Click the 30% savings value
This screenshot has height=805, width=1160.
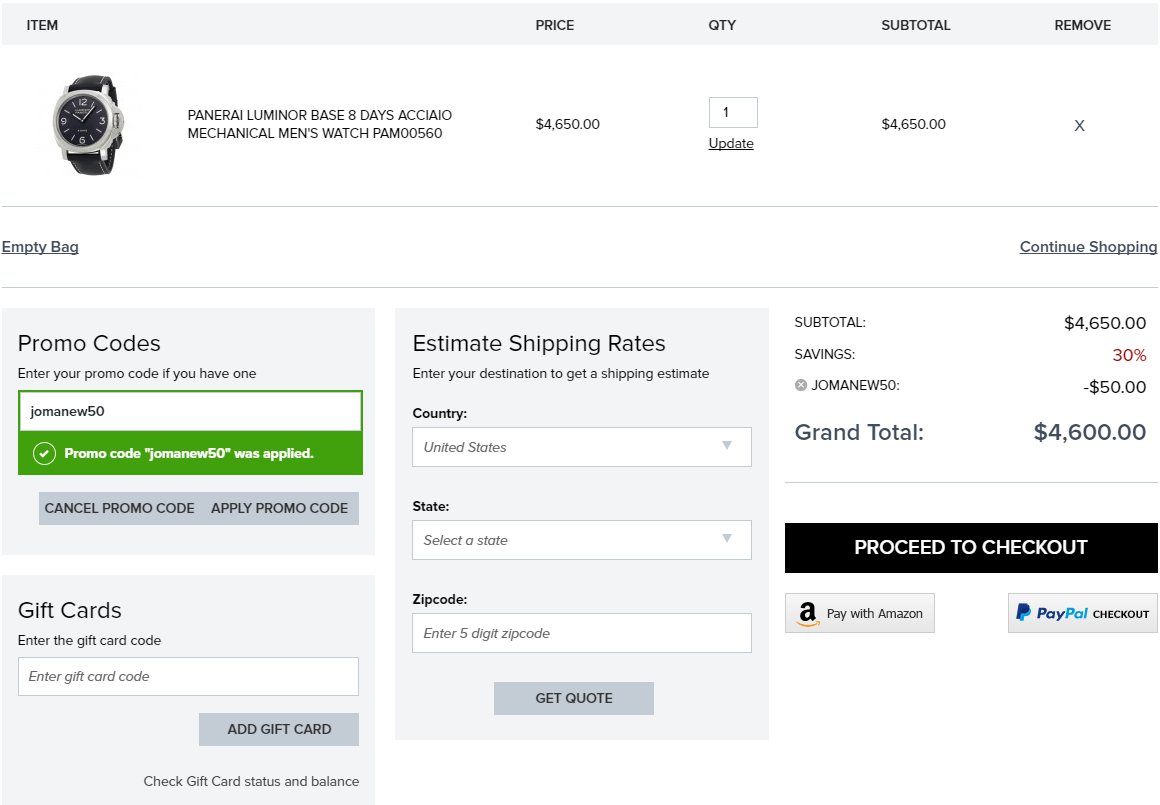tap(1130, 355)
